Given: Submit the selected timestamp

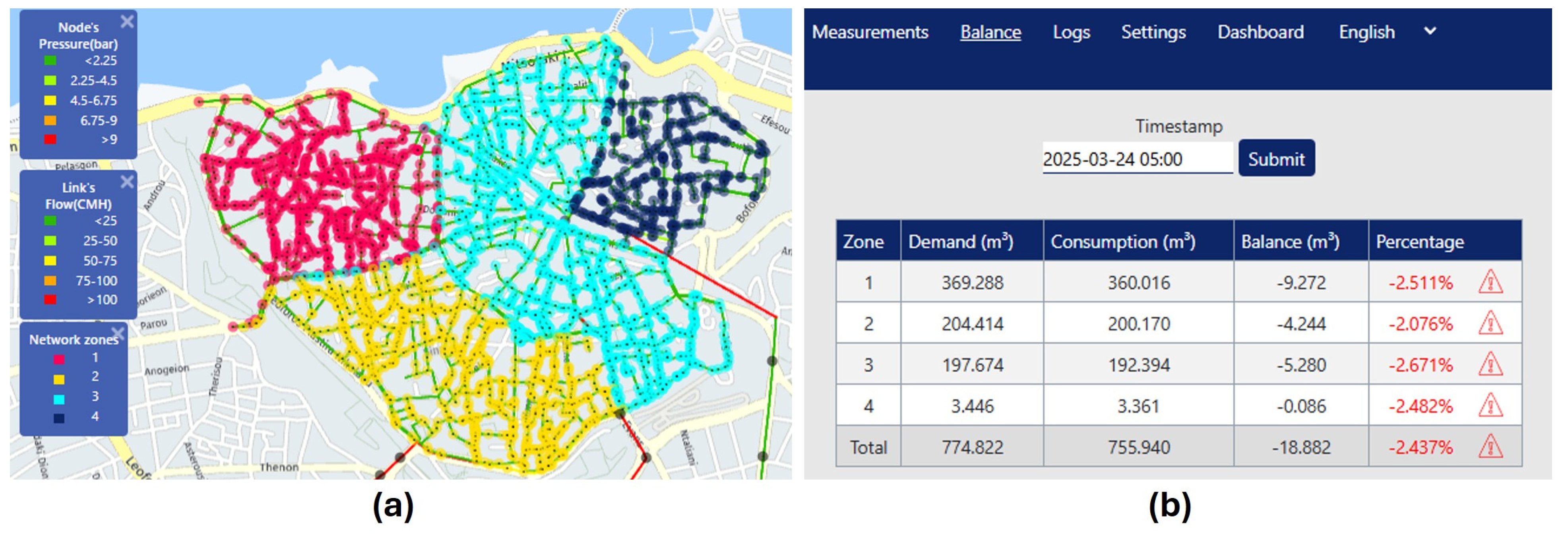Looking at the screenshot, I should tap(1276, 159).
